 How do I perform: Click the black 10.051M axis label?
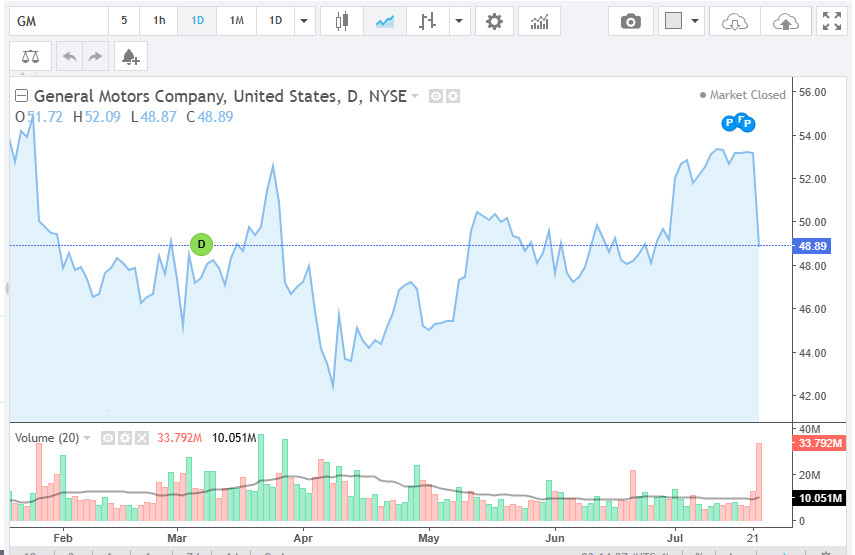(820, 498)
